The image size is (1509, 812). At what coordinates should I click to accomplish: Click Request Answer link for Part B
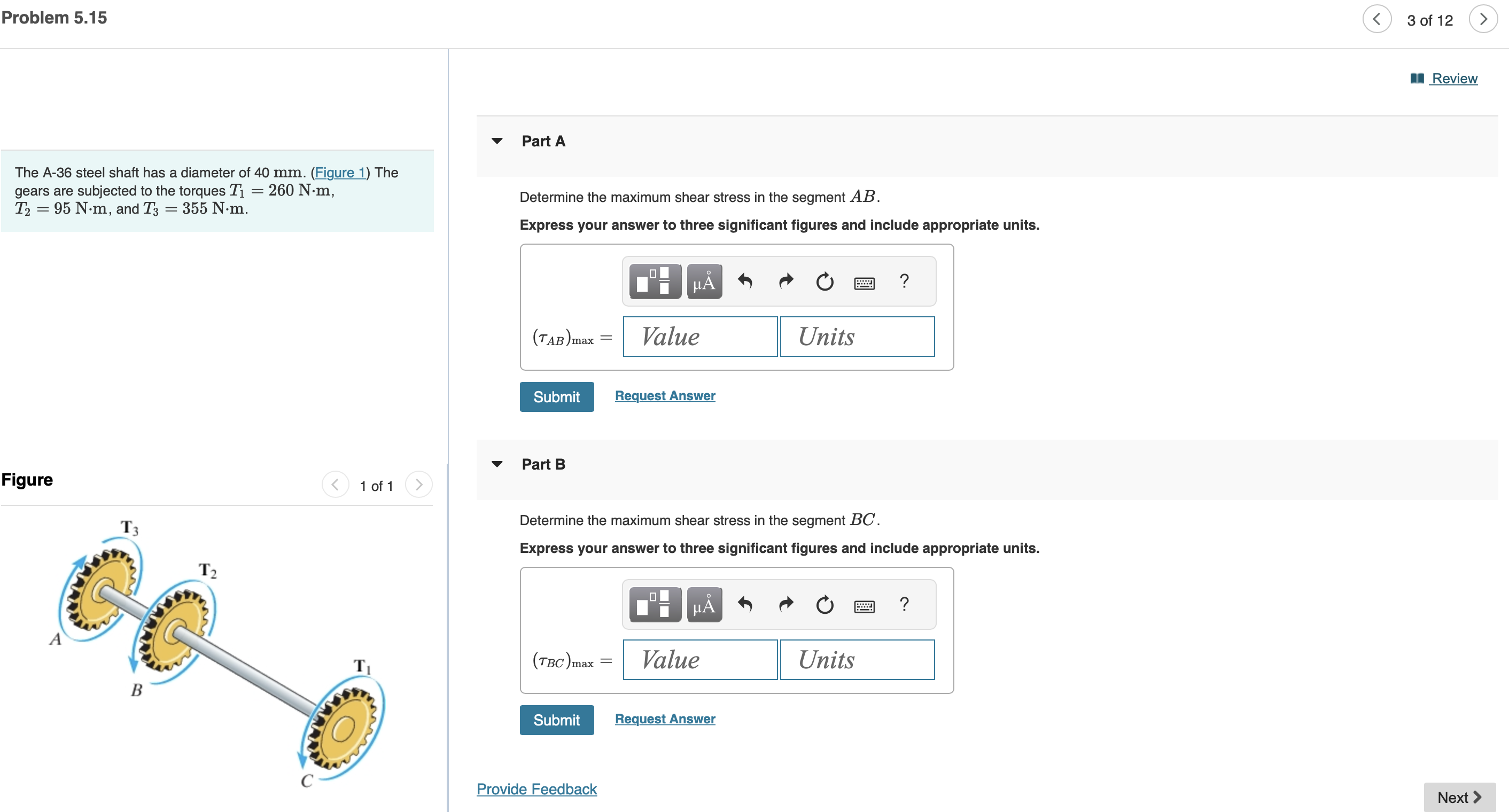click(664, 719)
